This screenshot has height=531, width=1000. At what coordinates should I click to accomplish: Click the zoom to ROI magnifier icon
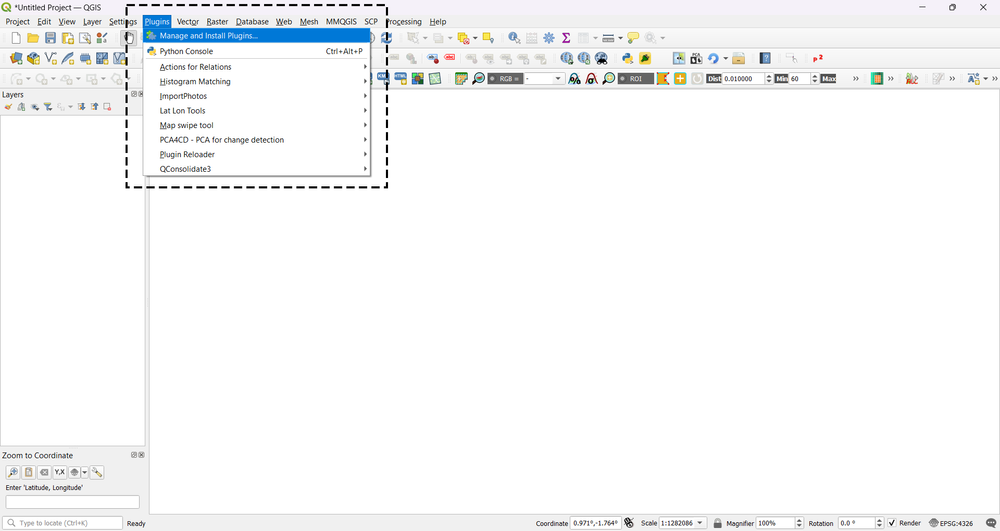[609, 78]
